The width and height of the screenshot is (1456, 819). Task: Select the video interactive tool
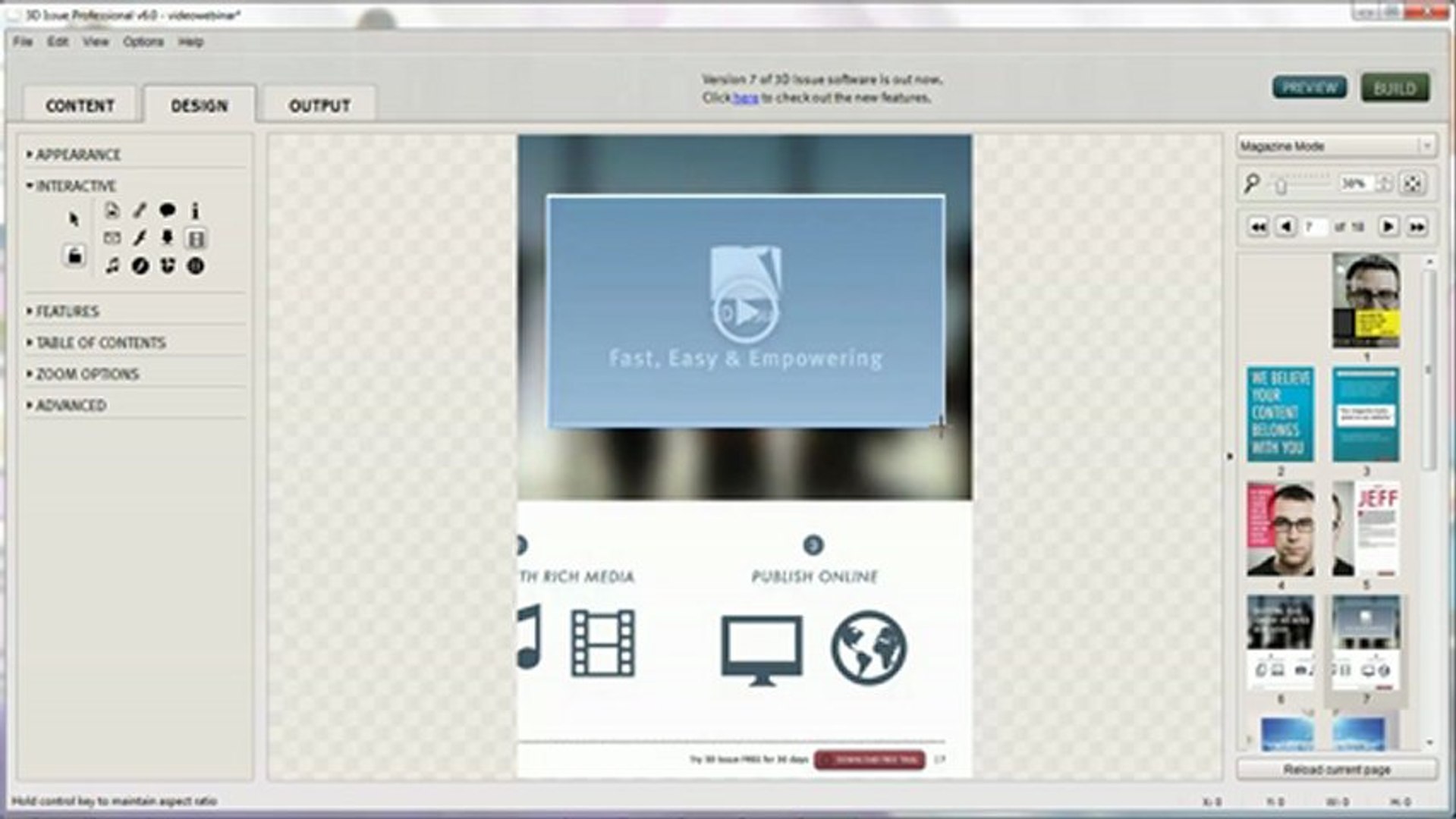point(195,239)
